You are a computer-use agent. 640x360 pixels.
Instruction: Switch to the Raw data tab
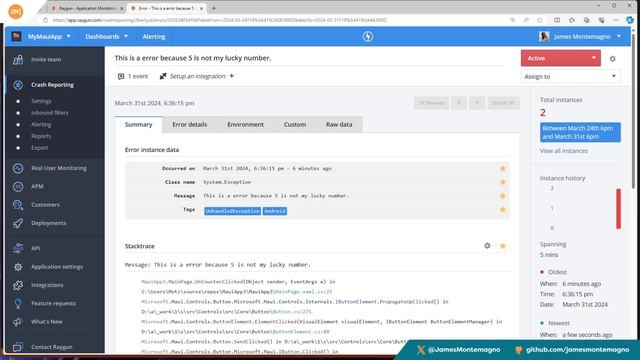click(339, 124)
